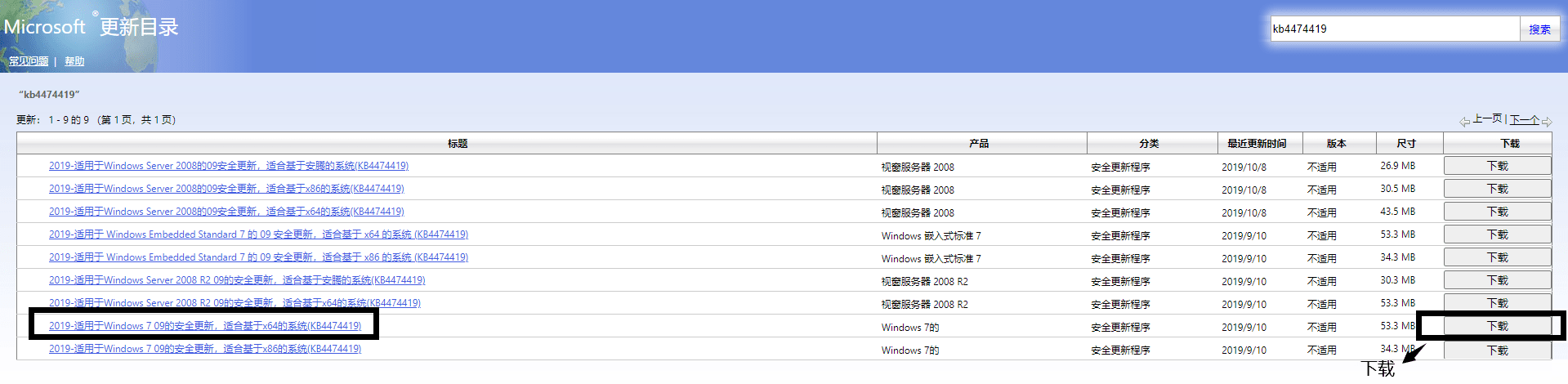Download the 30.3 MB Server 2008 R2 update
1568x384 pixels.
click(1497, 280)
